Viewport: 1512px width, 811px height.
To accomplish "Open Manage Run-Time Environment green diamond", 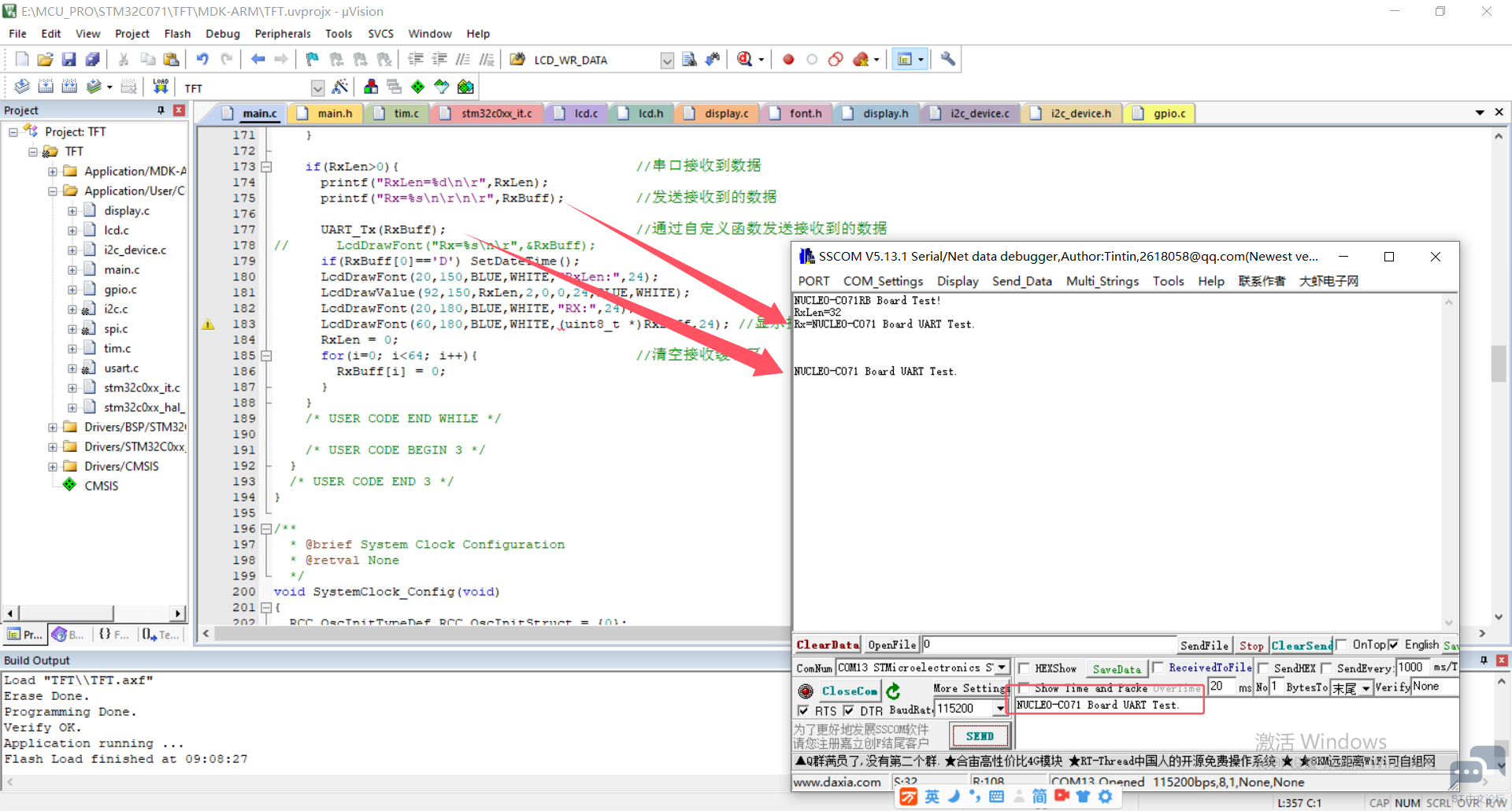I will coord(418,87).
